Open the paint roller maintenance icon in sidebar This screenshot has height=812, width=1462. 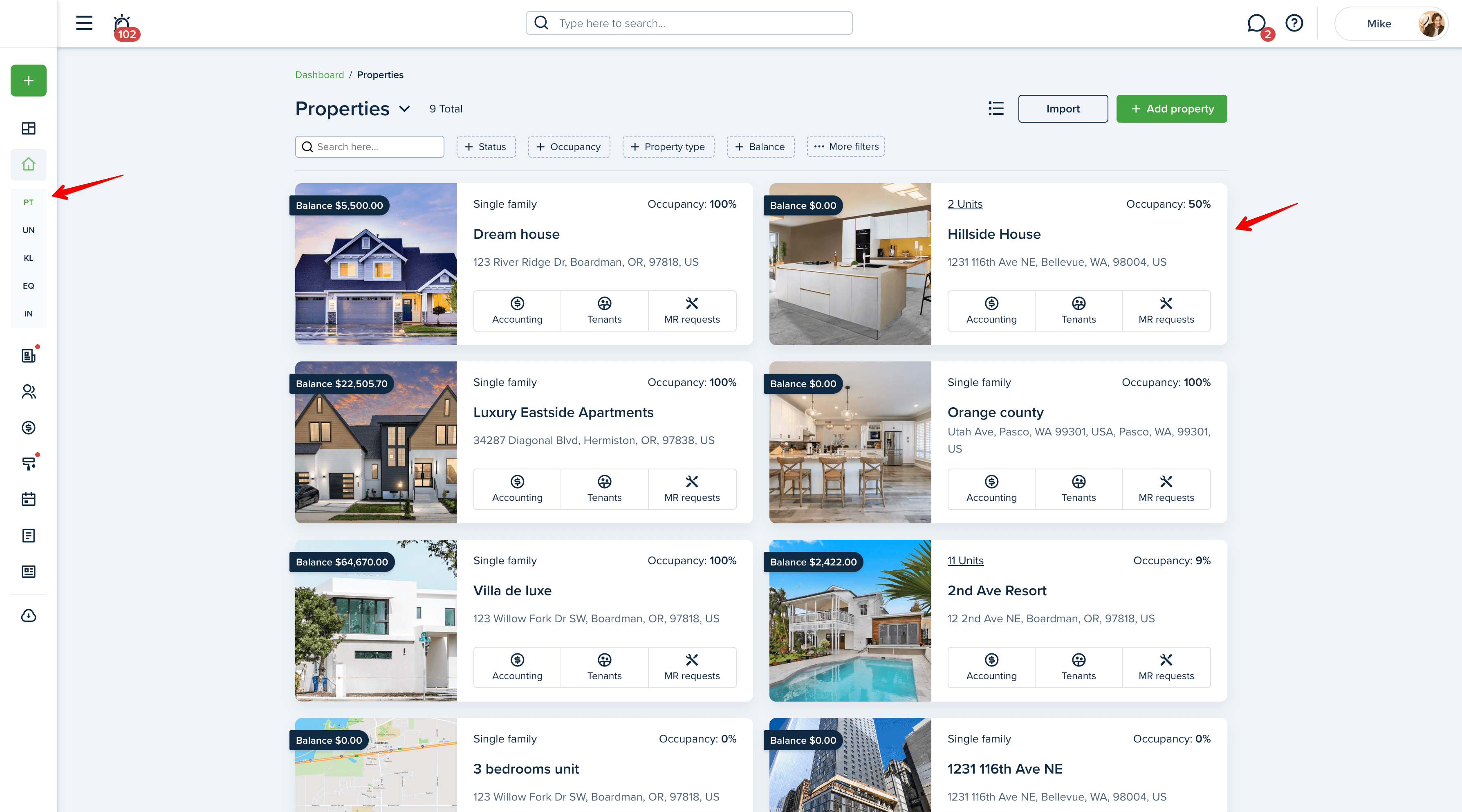coord(28,464)
